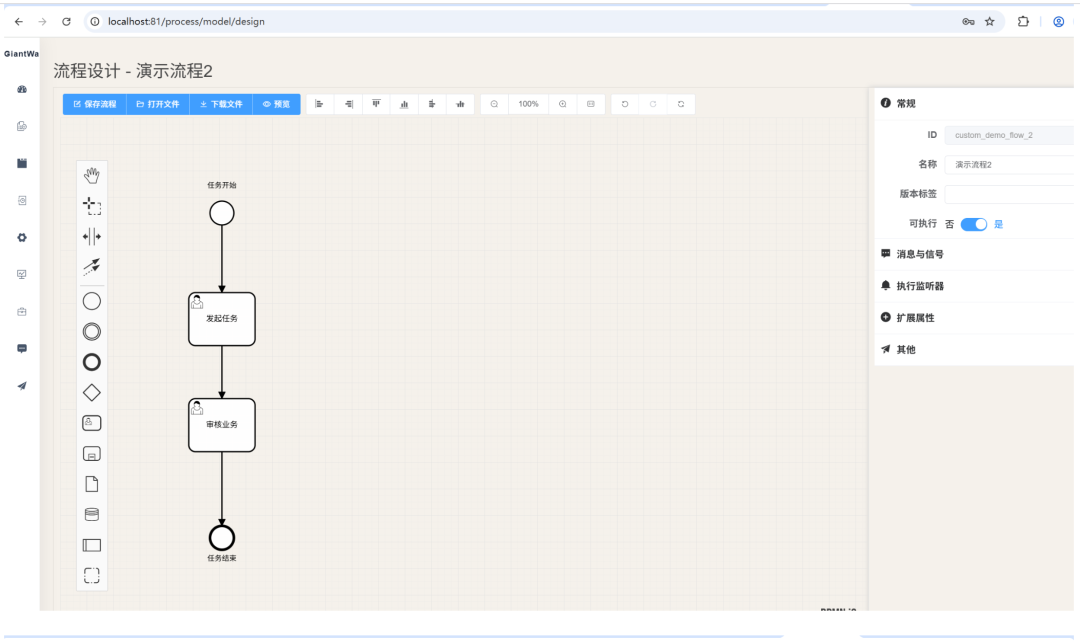Pick the data store cylinder icon
The image size is (1080, 641).
92,514
